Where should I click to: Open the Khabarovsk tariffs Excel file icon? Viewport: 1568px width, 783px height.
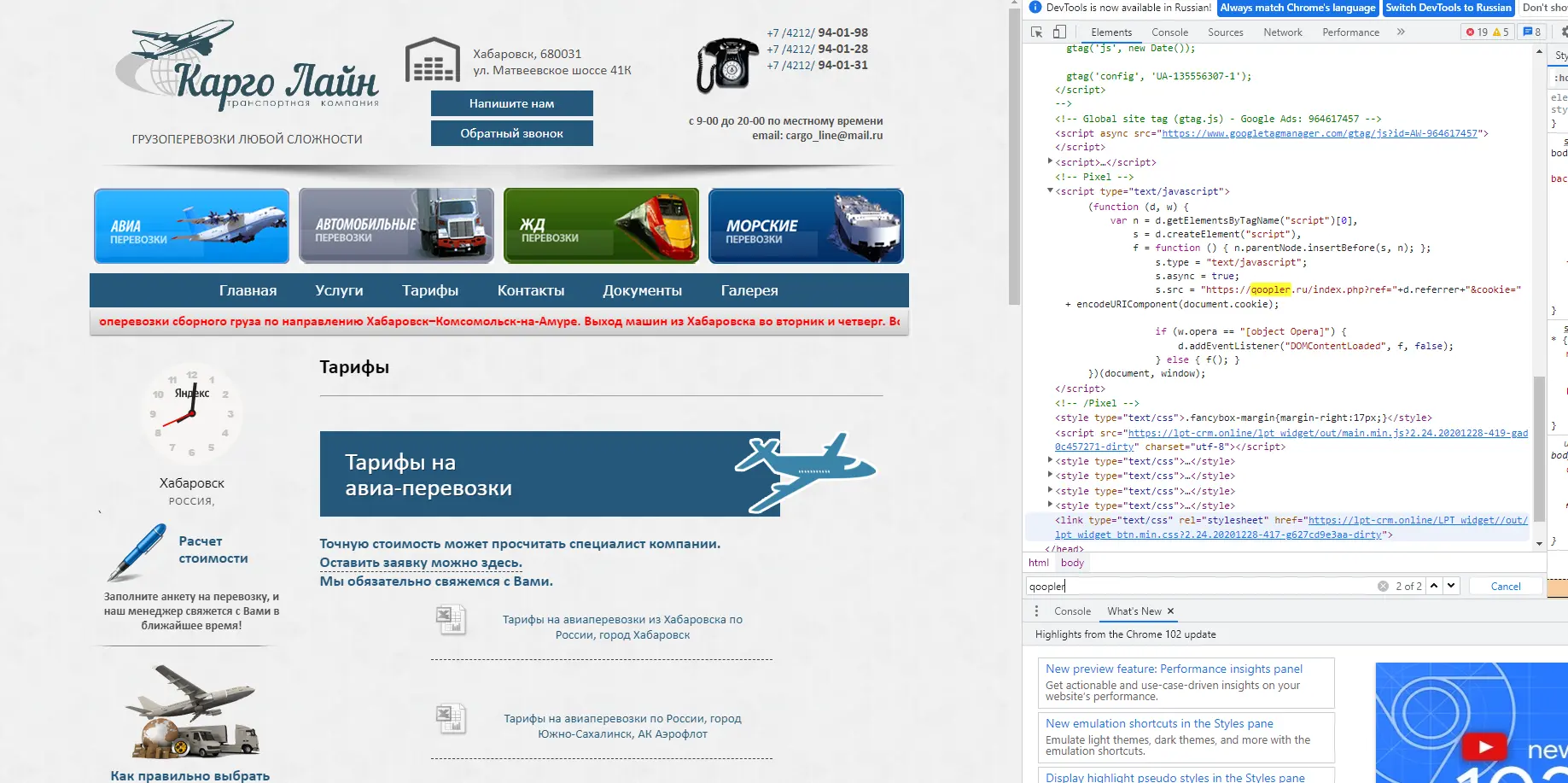tap(451, 620)
